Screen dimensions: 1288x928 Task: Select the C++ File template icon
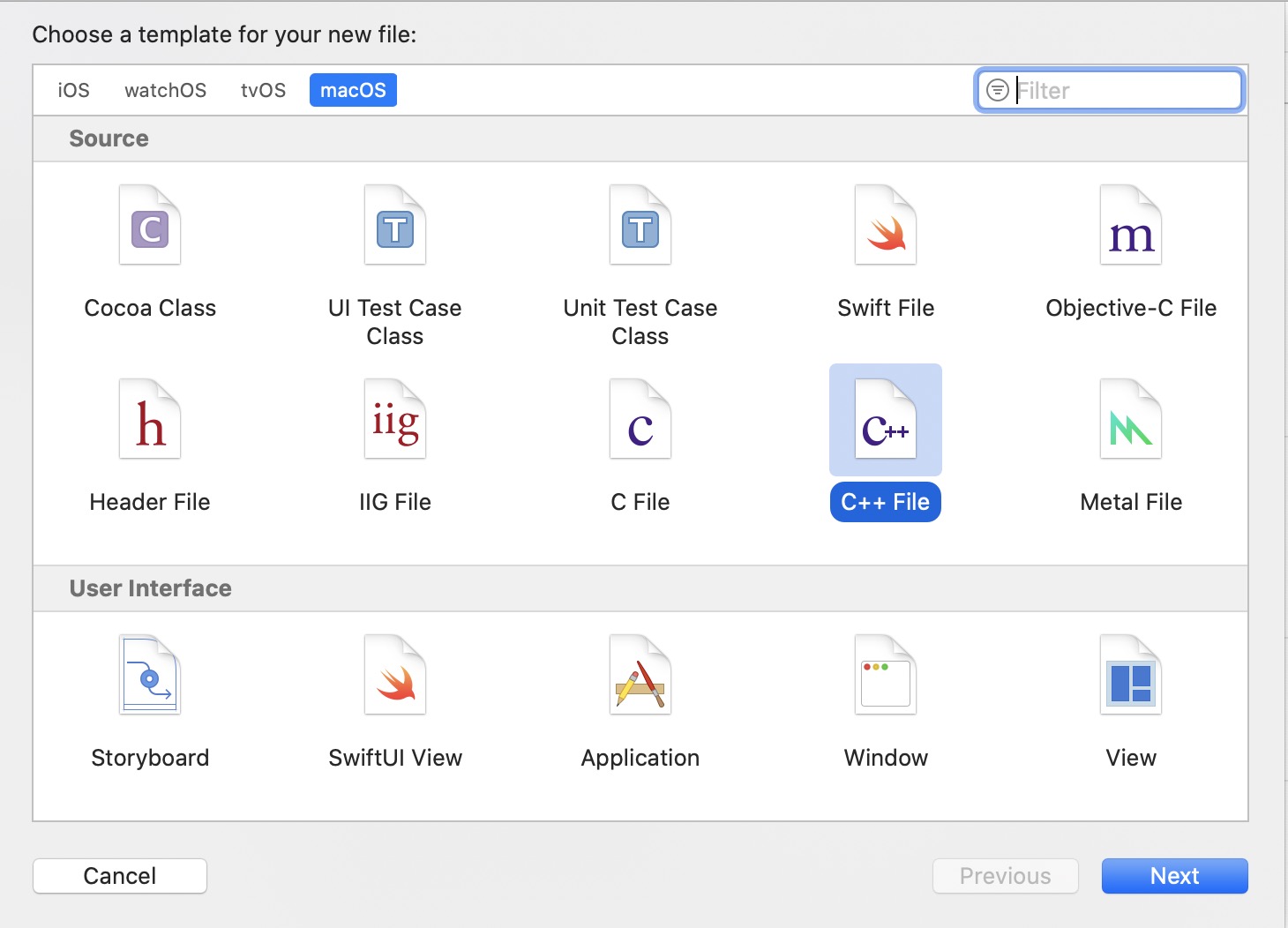[x=886, y=419]
